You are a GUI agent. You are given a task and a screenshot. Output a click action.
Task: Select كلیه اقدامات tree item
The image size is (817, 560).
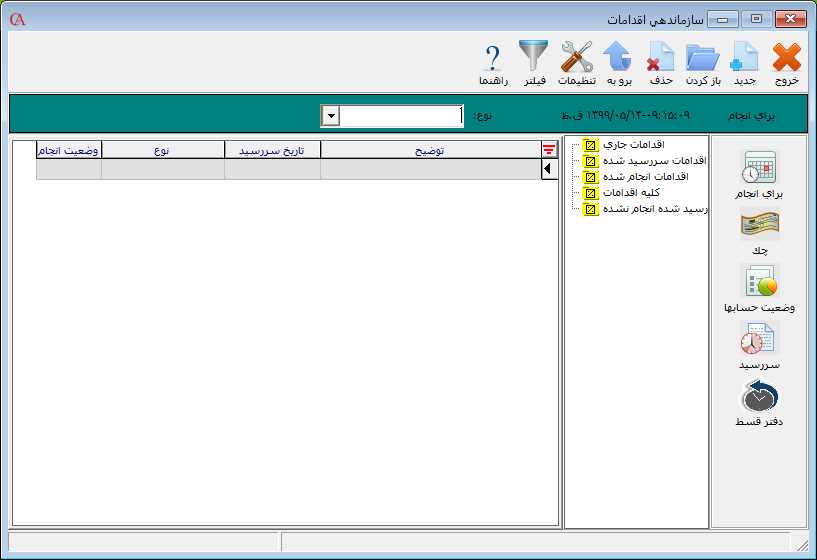pyautogui.click(x=632, y=193)
